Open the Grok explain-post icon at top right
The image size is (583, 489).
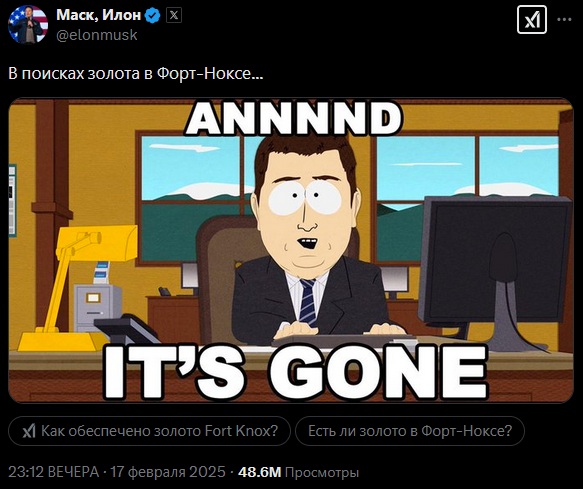532,20
